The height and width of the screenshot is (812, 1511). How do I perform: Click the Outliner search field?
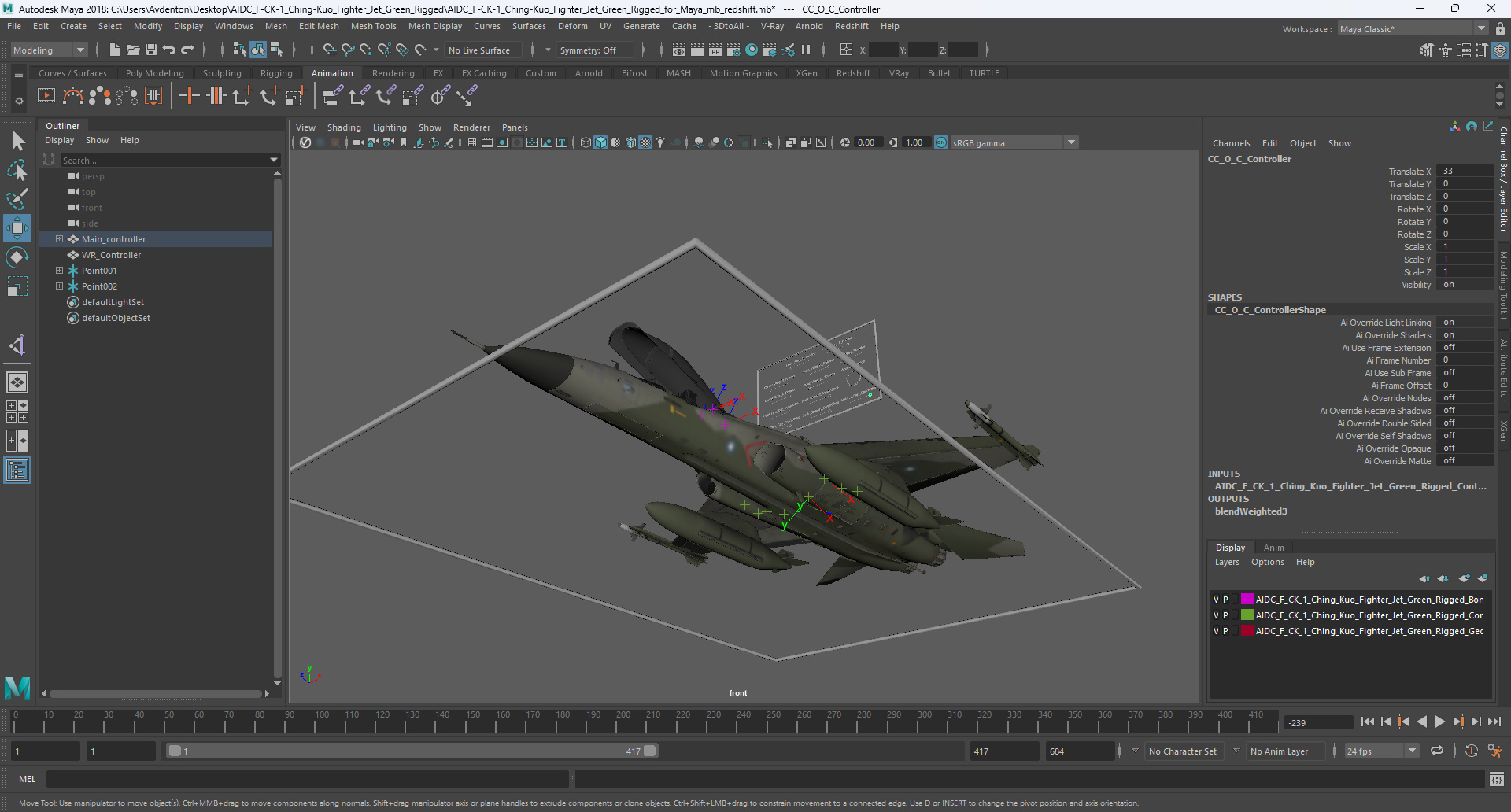click(x=170, y=160)
